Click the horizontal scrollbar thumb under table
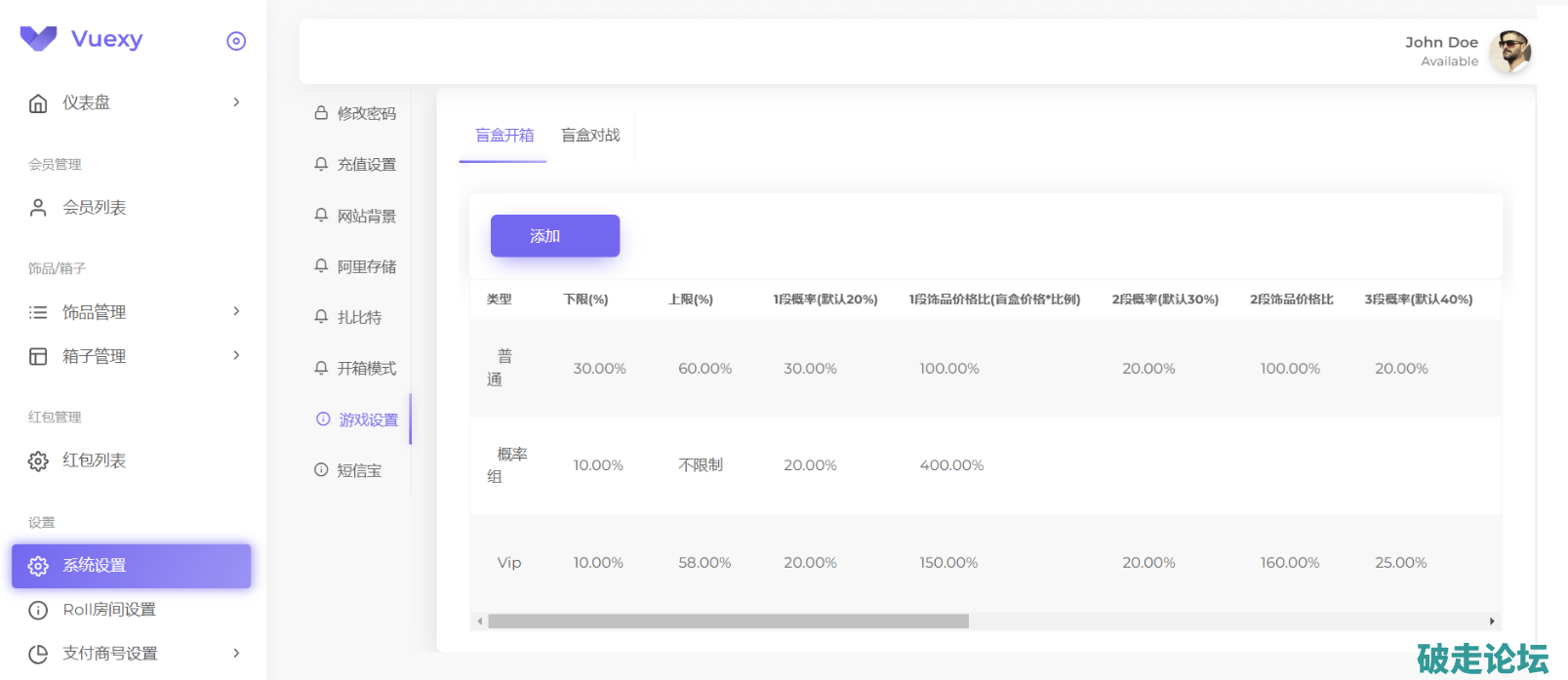Viewport: 1568px width, 680px height. pyautogui.click(x=728, y=621)
